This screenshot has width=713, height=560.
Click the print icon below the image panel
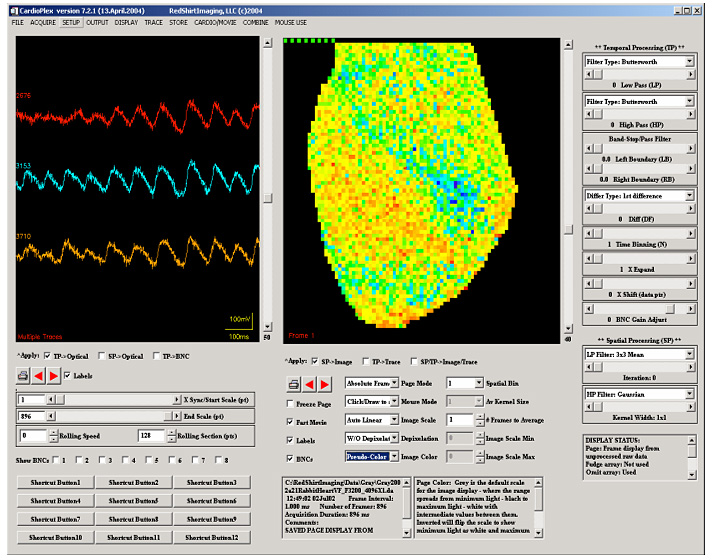point(294,384)
